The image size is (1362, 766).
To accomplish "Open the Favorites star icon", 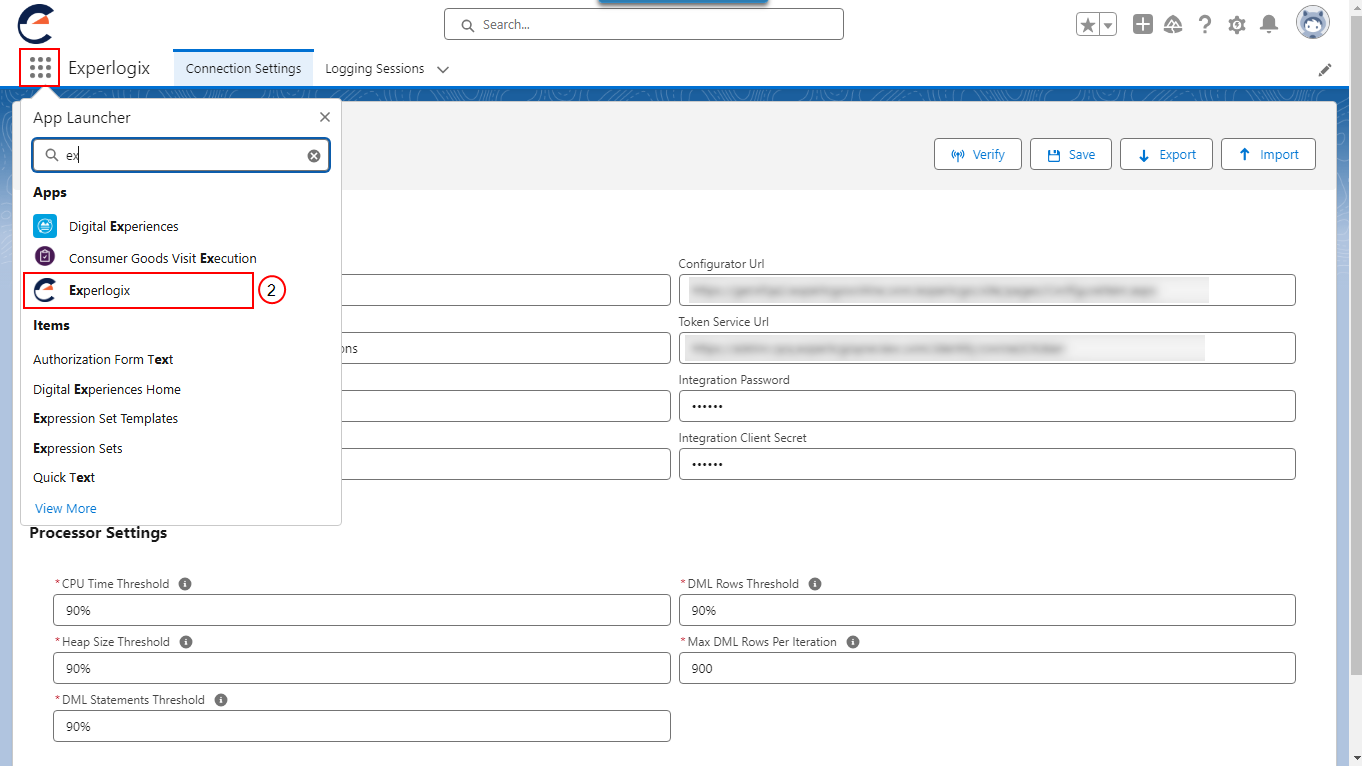I will pyautogui.click(x=1088, y=25).
